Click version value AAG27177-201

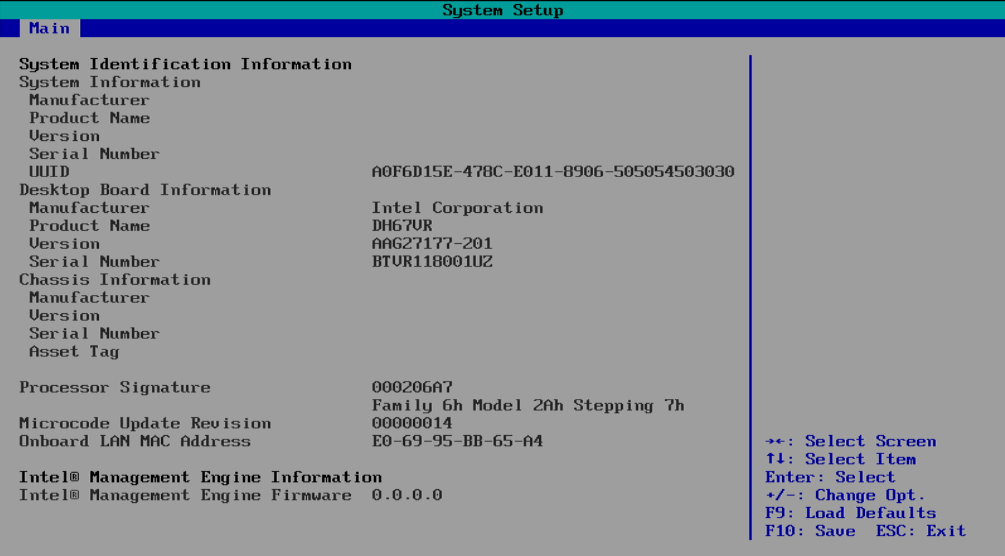(x=432, y=244)
